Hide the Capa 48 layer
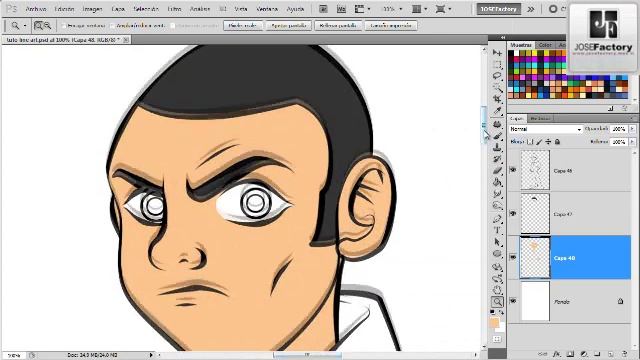This screenshot has width=640, height=360. coord(513,257)
